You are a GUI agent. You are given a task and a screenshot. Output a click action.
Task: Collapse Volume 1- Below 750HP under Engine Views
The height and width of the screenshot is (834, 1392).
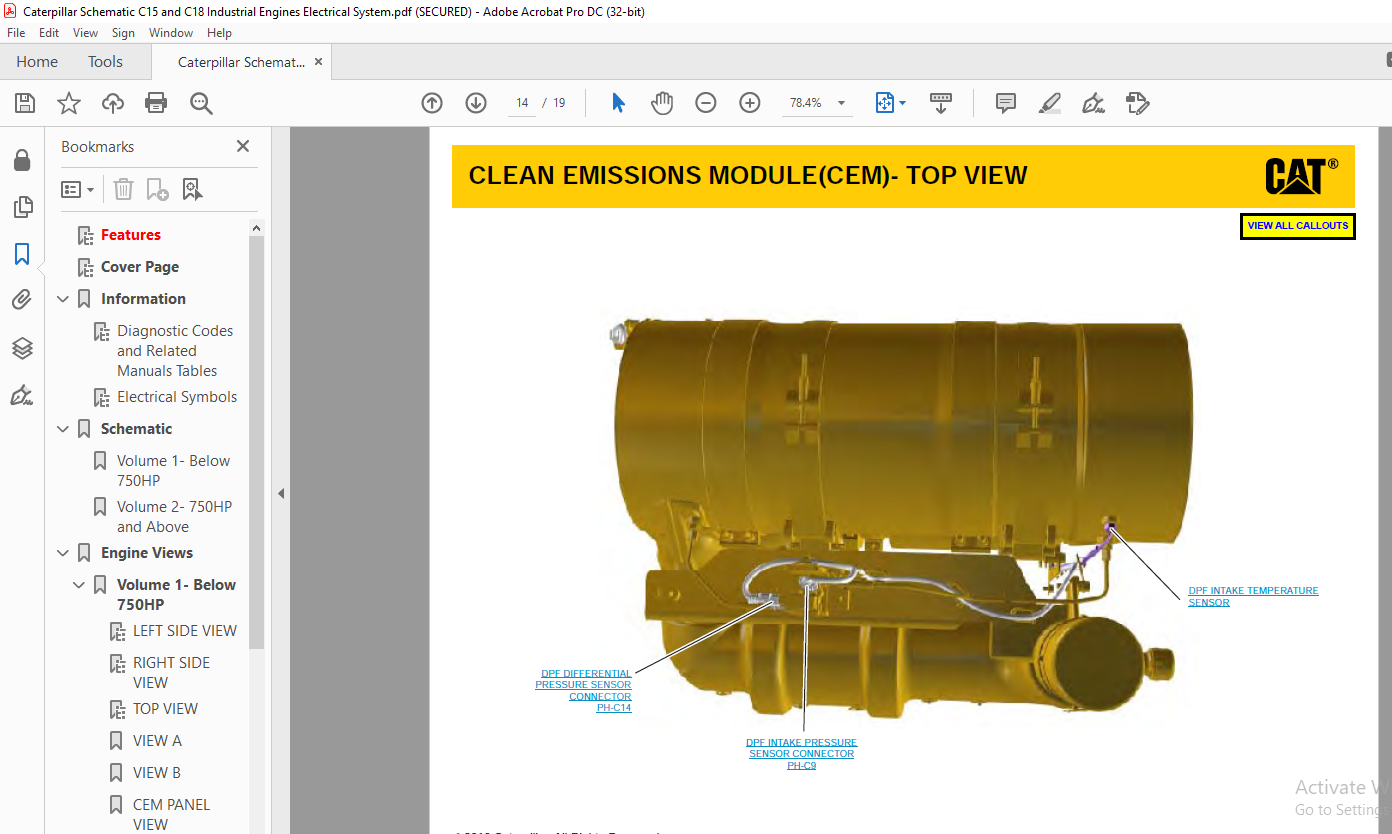(x=79, y=585)
